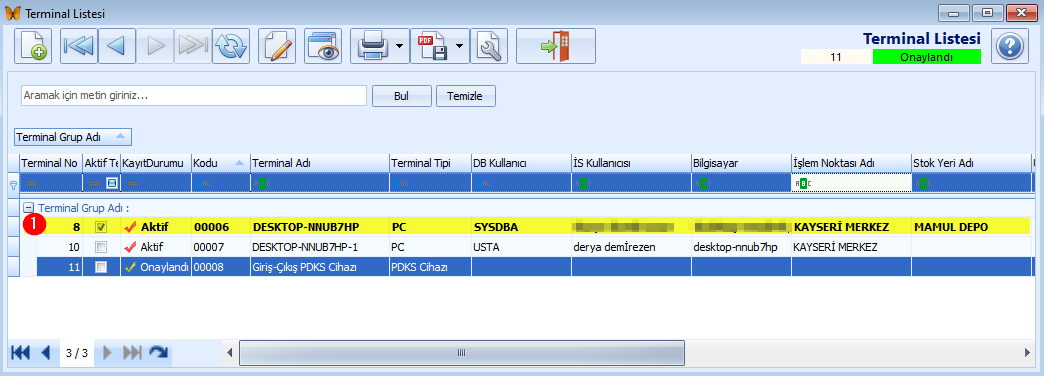Jump to first page in bottom navigator
1044x376 pixels.
coord(21,353)
